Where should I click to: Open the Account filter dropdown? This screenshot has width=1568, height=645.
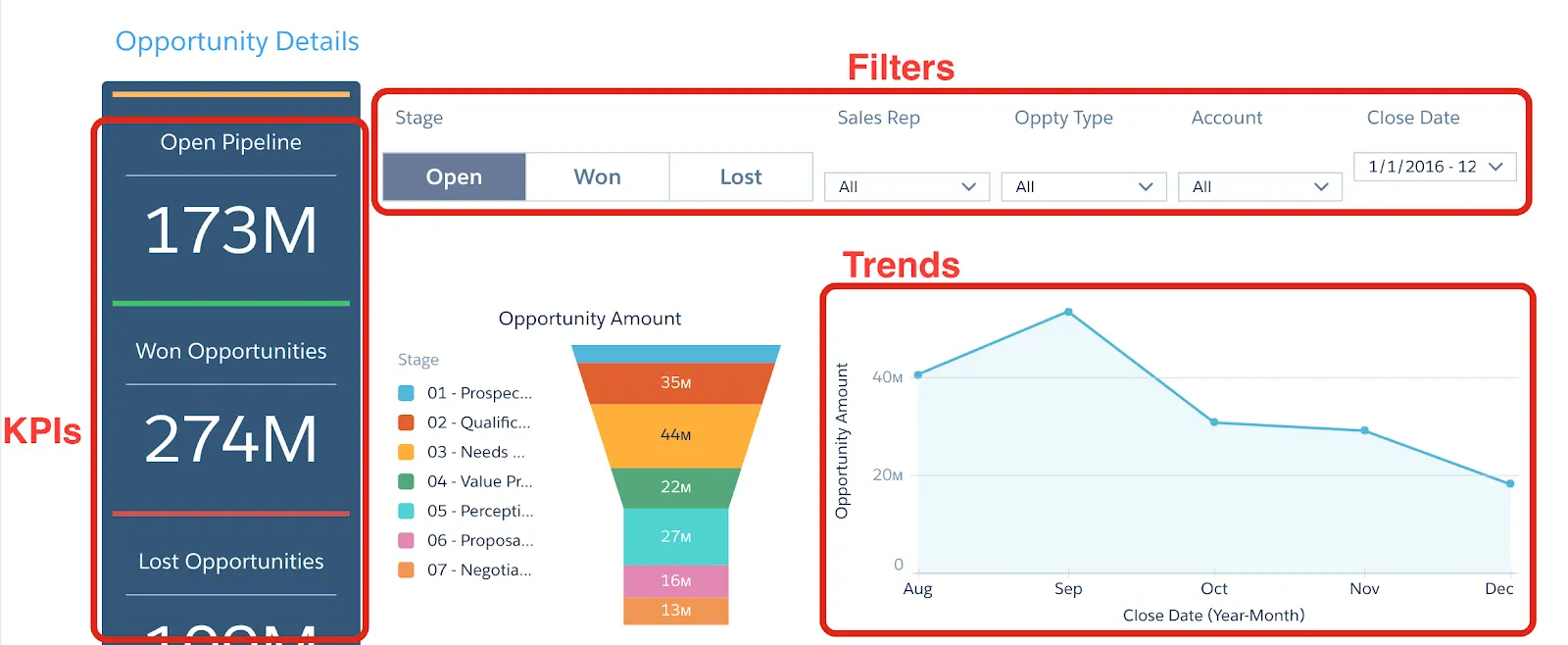click(x=1259, y=186)
